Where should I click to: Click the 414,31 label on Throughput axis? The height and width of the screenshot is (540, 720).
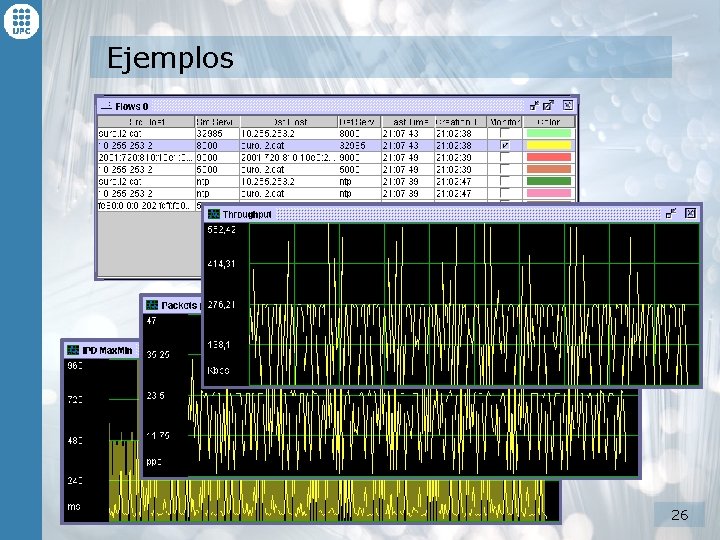[221, 264]
